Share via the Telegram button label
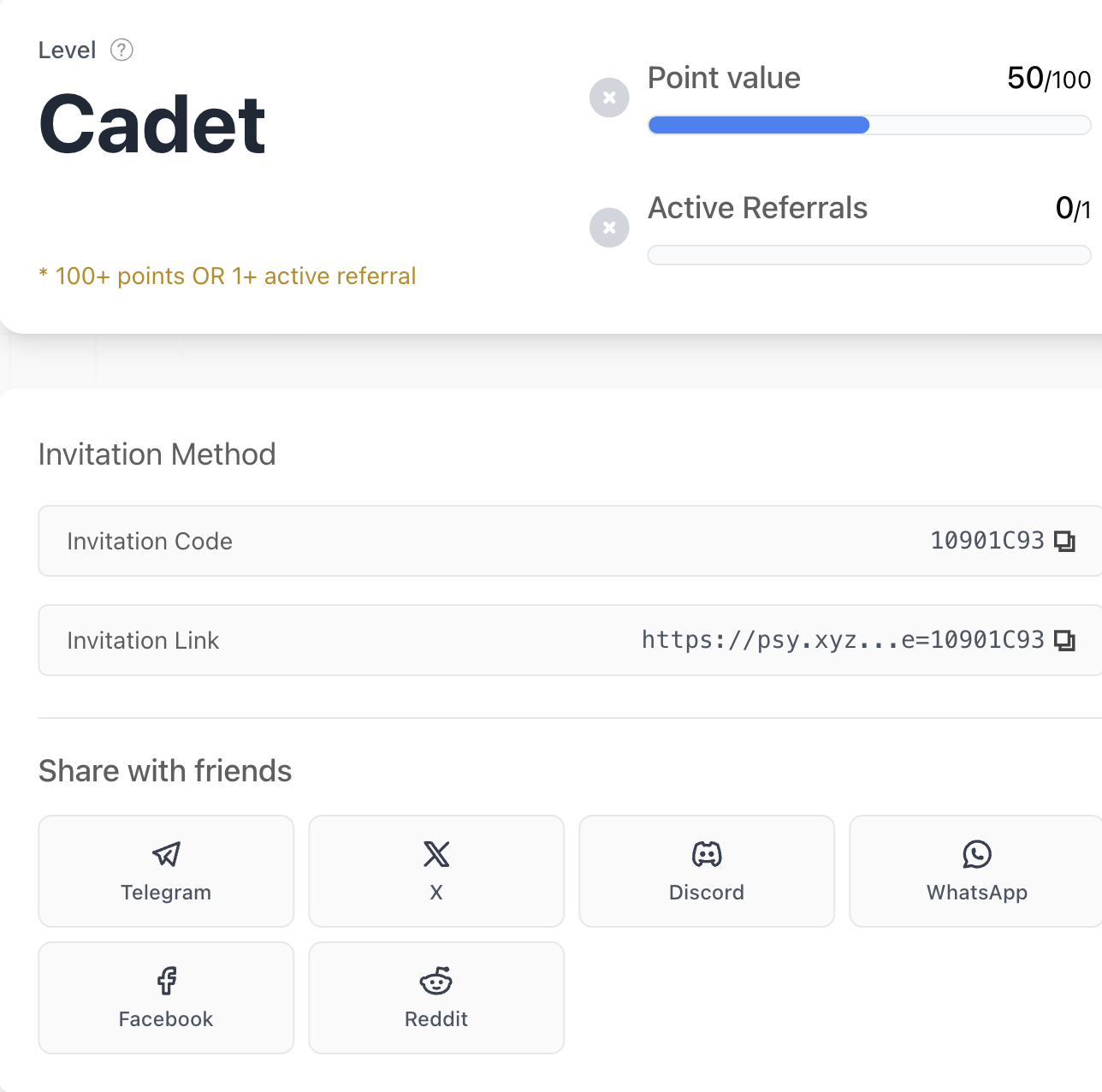The height and width of the screenshot is (1092, 1102). point(166,893)
